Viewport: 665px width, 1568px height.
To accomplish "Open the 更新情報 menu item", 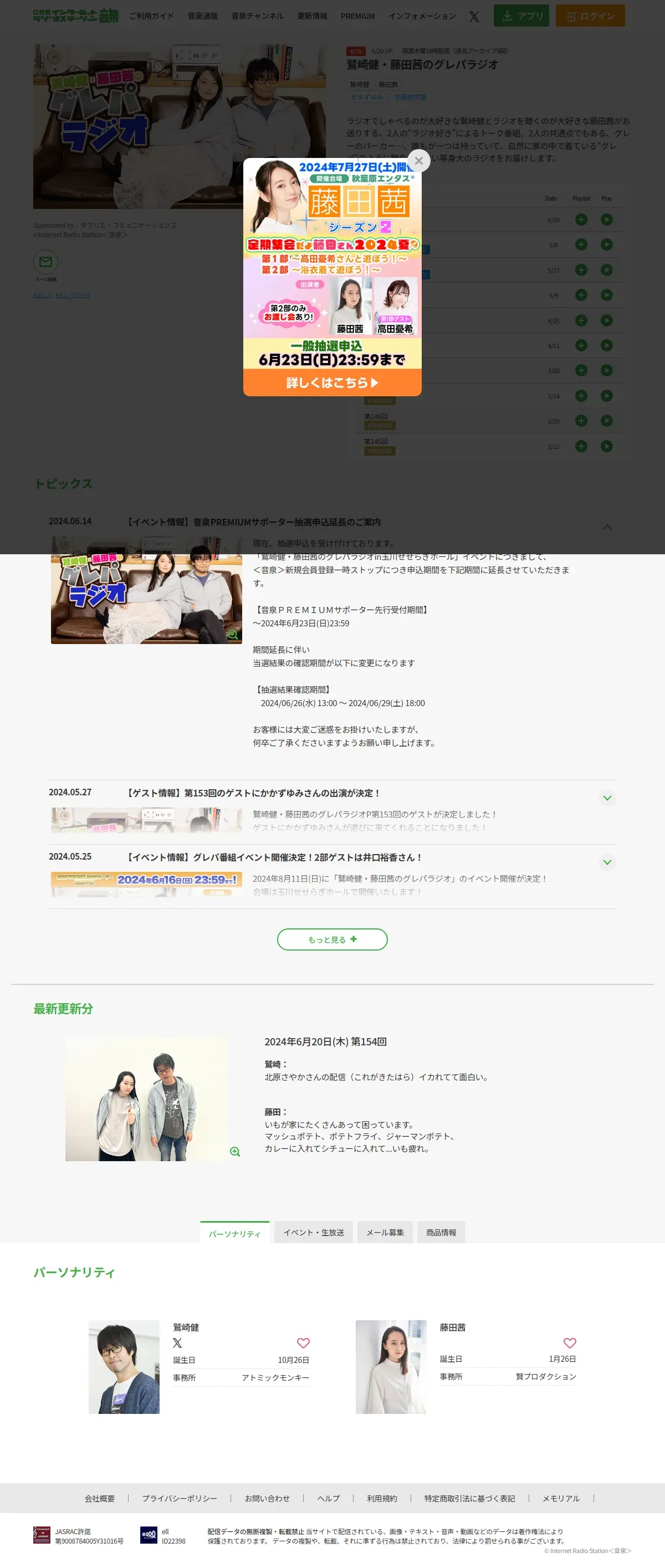I will pyautogui.click(x=312, y=16).
